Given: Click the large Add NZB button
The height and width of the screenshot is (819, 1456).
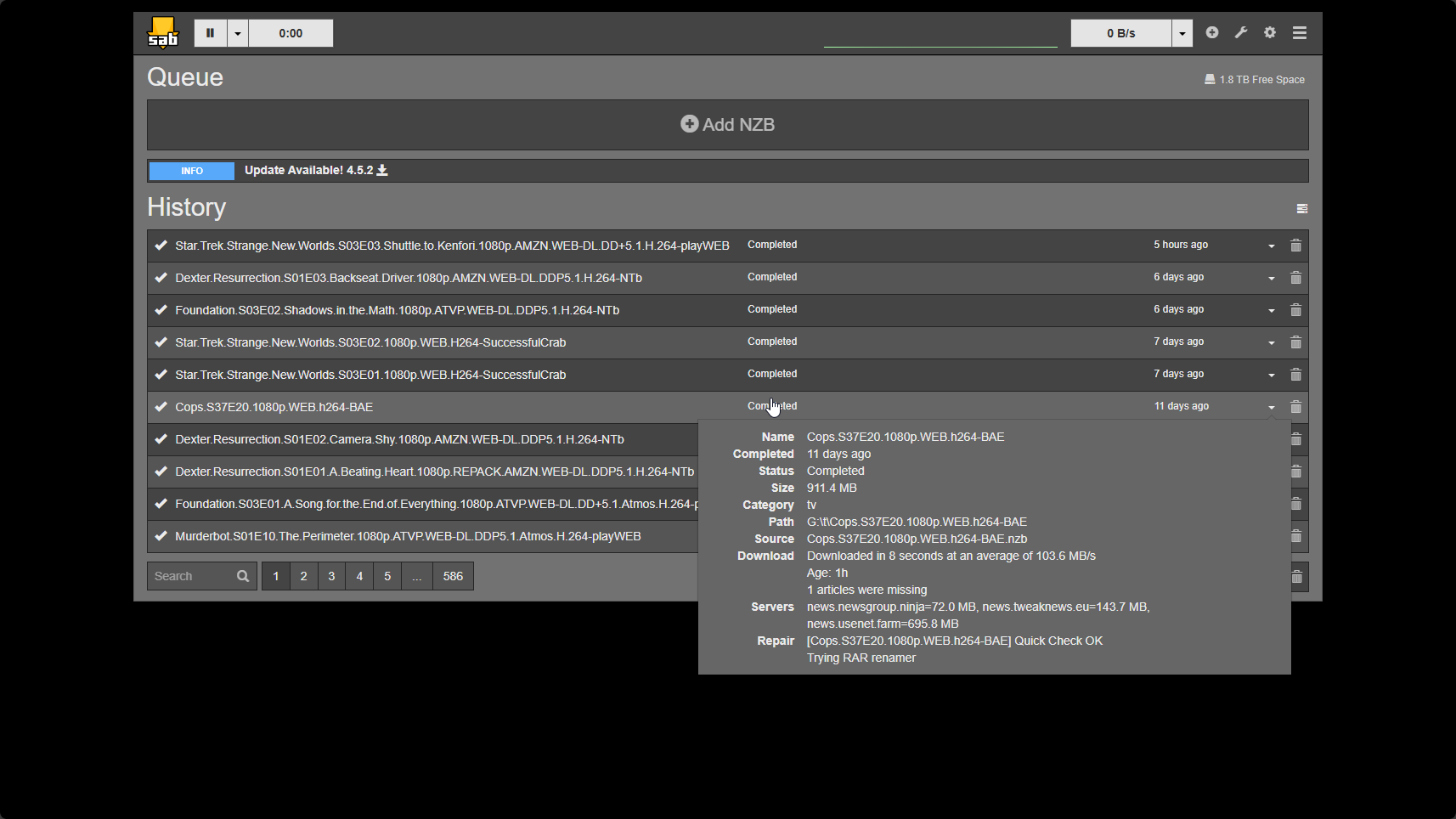Looking at the screenshot, I should [x=728, y=125].
